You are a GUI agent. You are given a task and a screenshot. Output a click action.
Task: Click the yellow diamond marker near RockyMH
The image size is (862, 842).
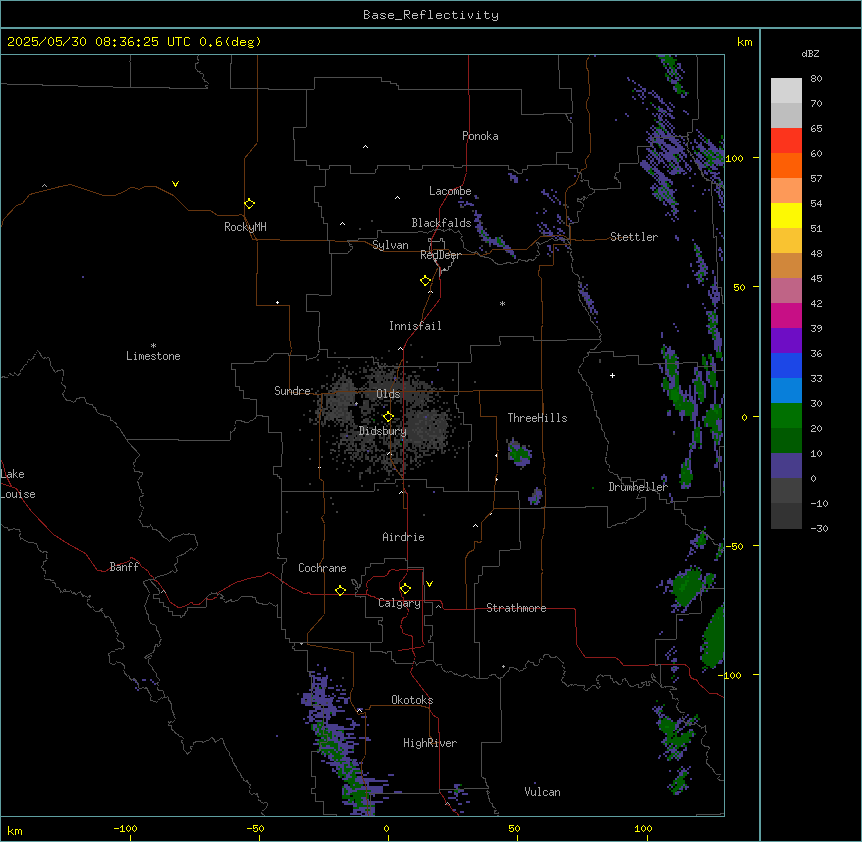pyautogui.click(x=249, y=204)
